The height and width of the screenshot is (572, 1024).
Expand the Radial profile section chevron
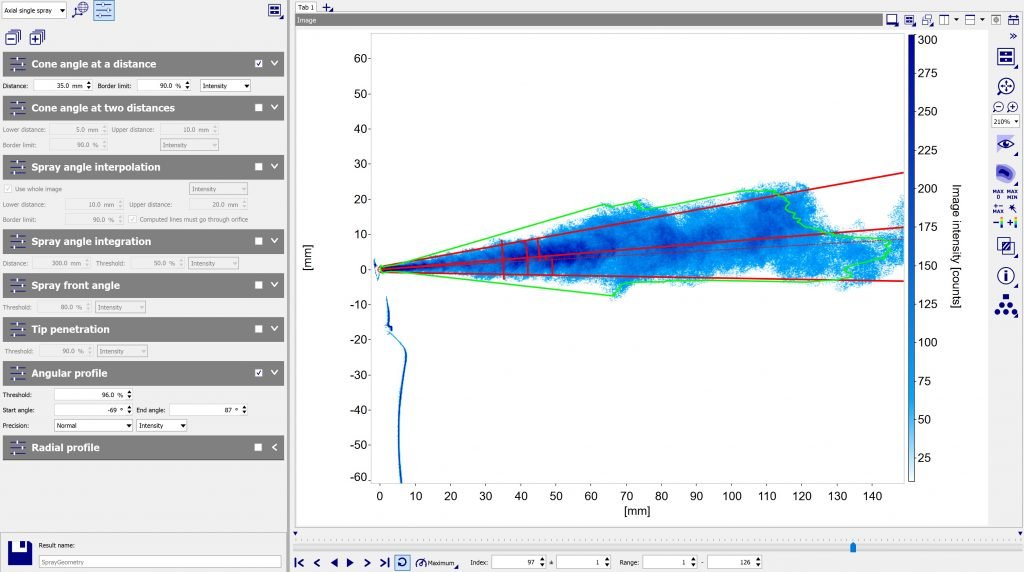tap(275, 448)
